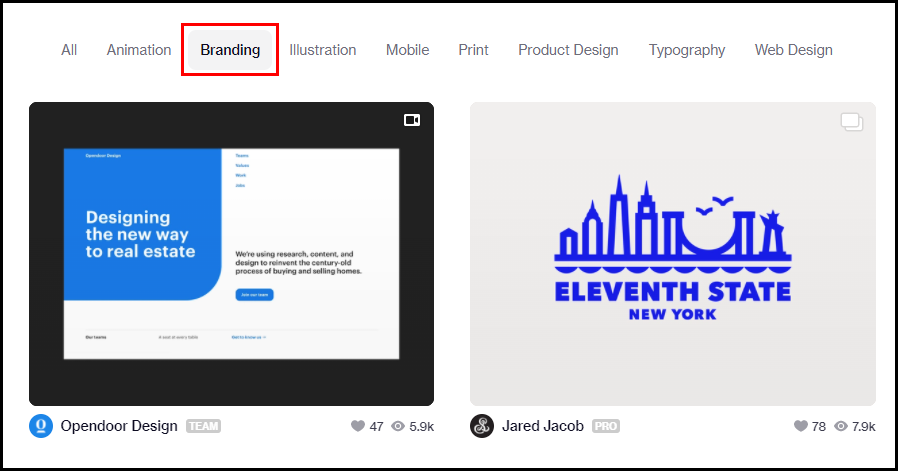Open the Web Design tab
This screenshot has height=471, width=898.
pyautogui.click(x=793, y=50)
